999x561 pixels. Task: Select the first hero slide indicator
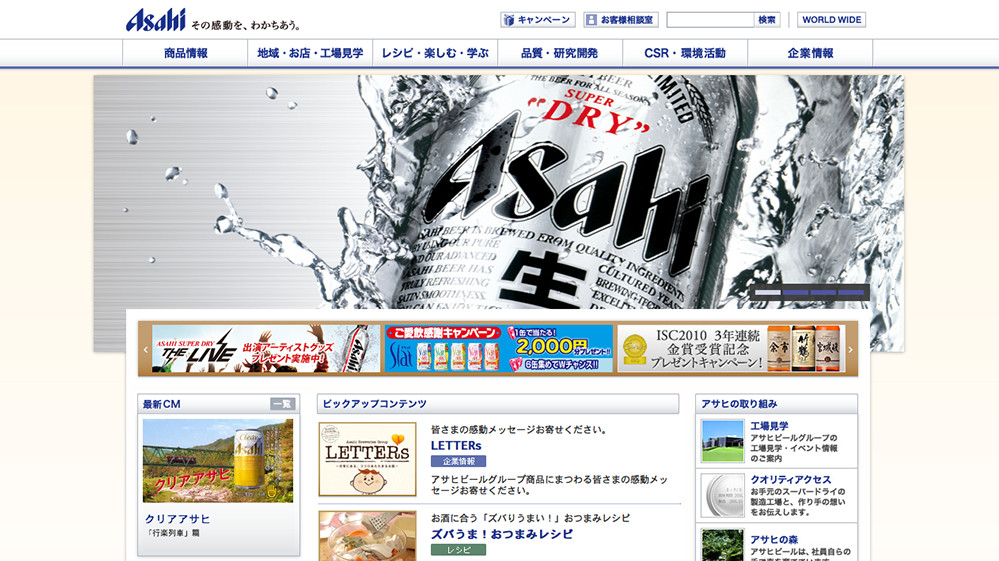click(768, 293)
